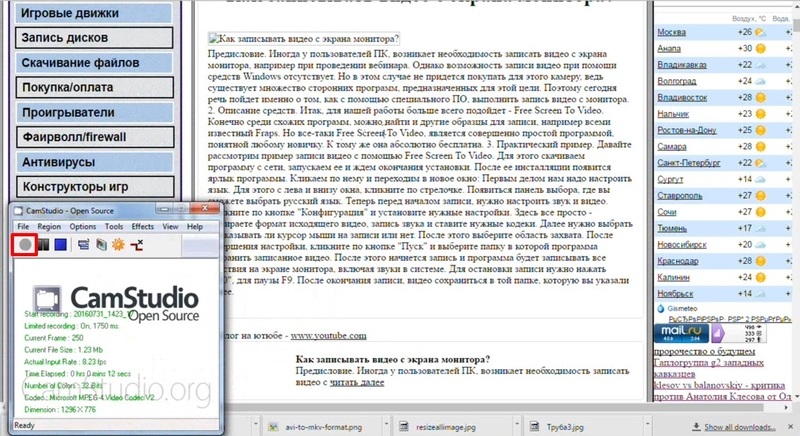Image resolution: width=800 pixels, height=436 pixels.
Task: Click the page horizontal scrollbar right arrow
Action: (788, 408)
